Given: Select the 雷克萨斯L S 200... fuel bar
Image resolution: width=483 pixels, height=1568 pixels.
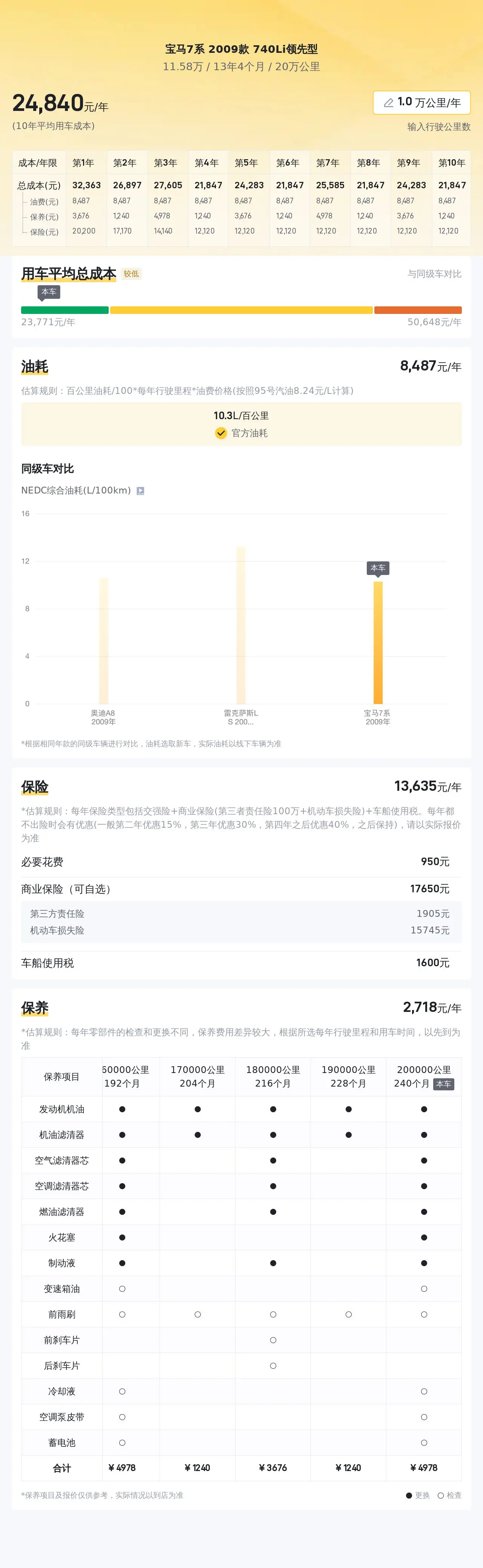Looking at the screenshot, I should (241, 625).
